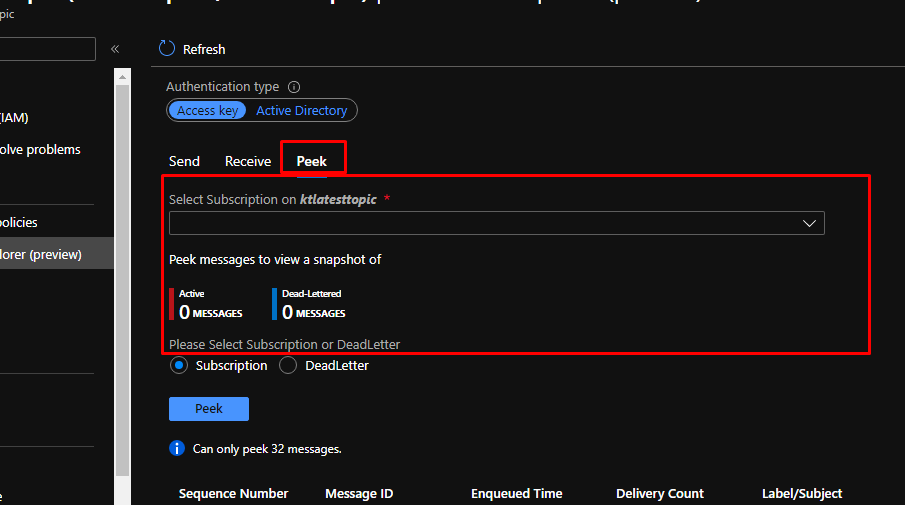Collapse the sidebar using the double-chevron icon
The image size is (905, 505).
(115, 49)
